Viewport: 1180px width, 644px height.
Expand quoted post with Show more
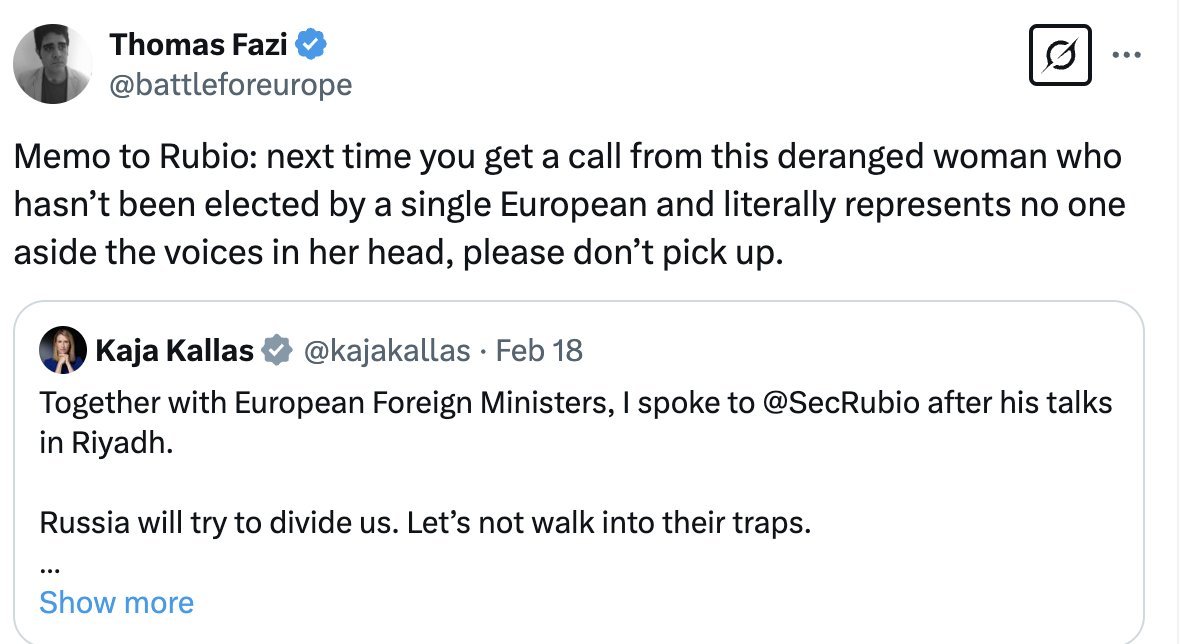[x=116, y=602]
